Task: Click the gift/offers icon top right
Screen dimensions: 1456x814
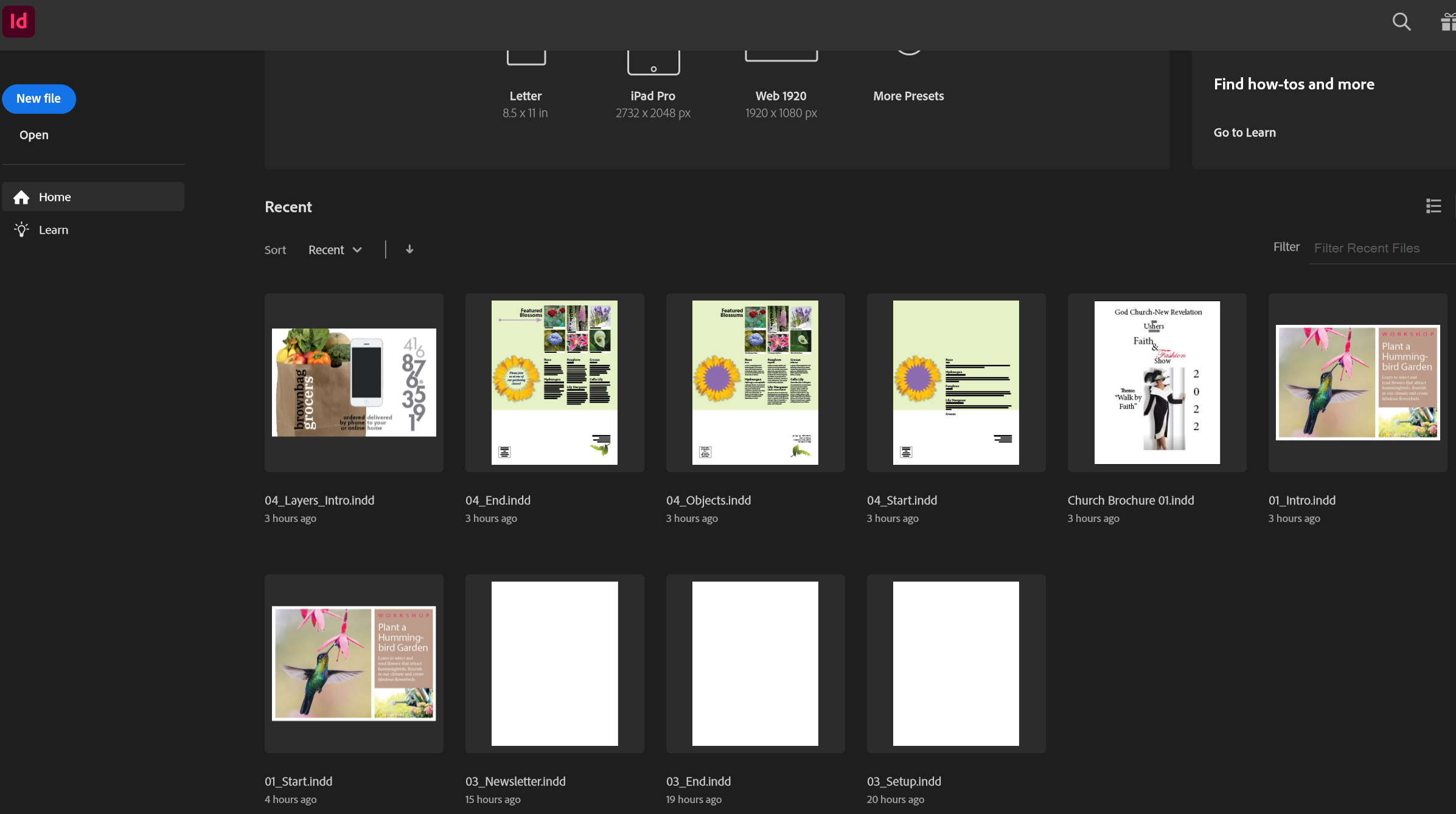Action: (1448, 22)
